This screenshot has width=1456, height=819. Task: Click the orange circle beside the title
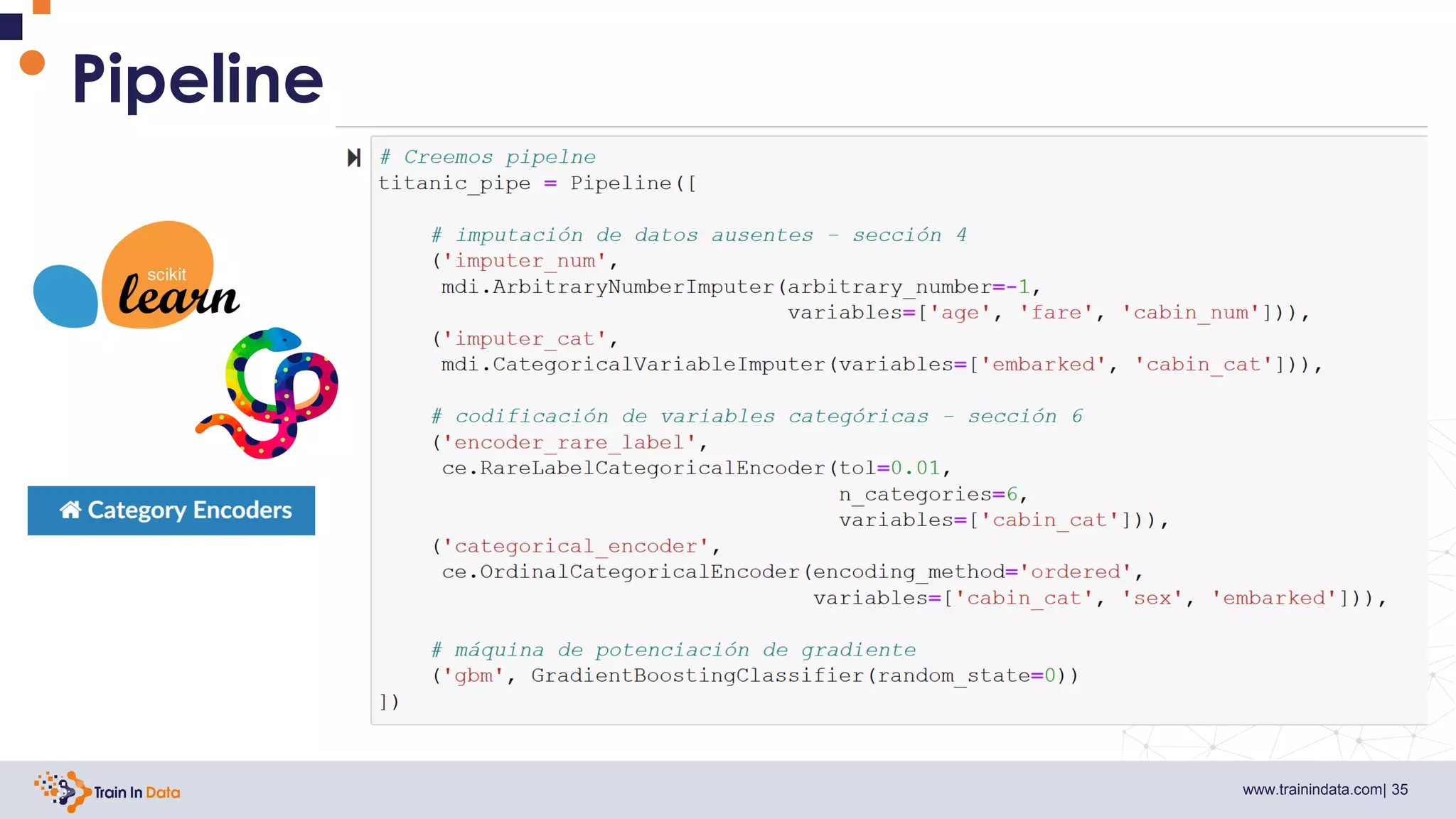point(32,63)
